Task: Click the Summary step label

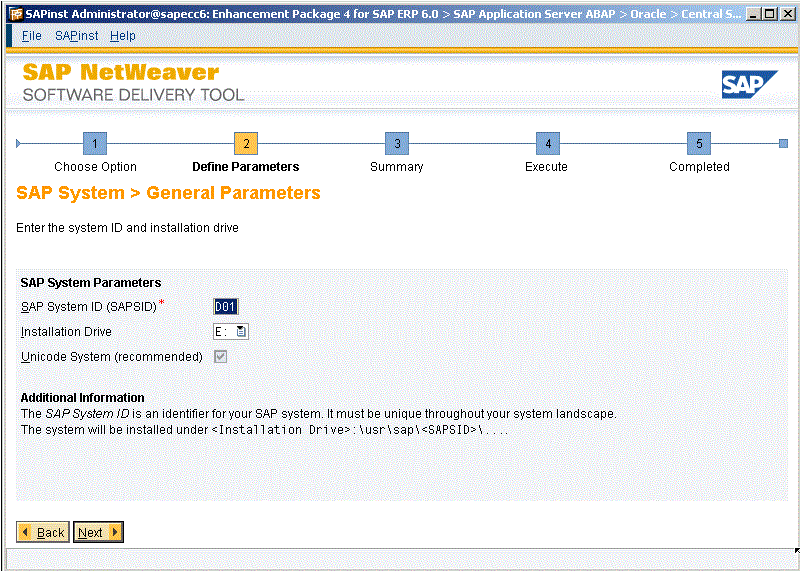Action: pos(397,167)
